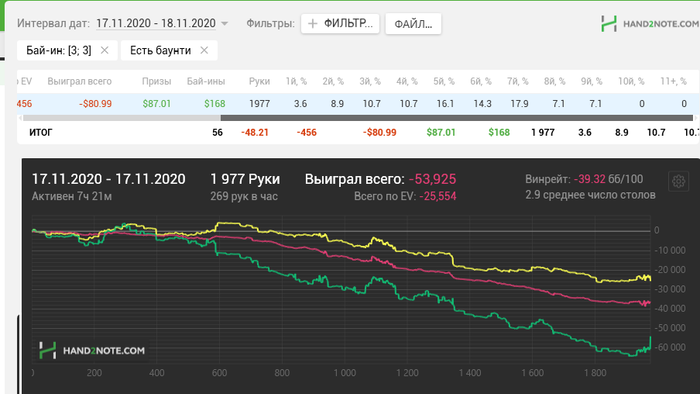Sort by 3й, % column header

click(370, 81)
